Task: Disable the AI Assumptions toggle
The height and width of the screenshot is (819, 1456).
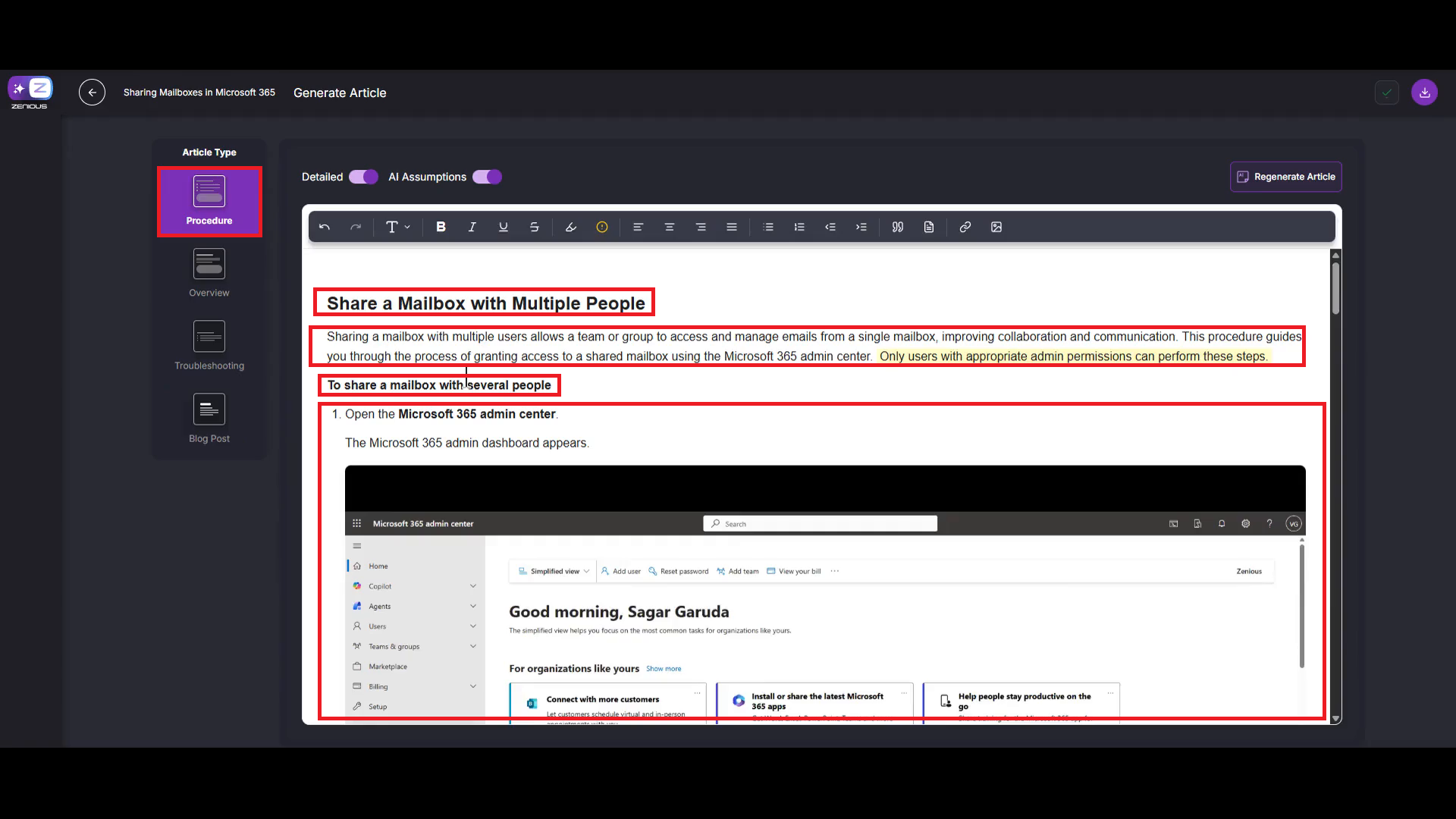Action: click(x=487, y=177)
